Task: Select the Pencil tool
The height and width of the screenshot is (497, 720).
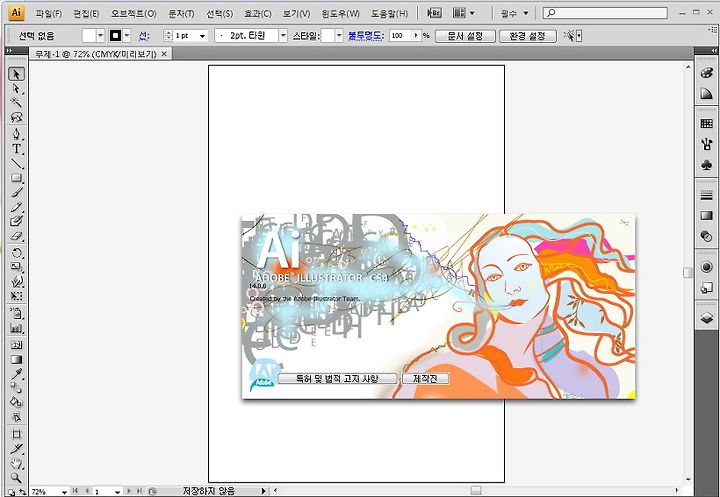Action: tap(16, 207)
